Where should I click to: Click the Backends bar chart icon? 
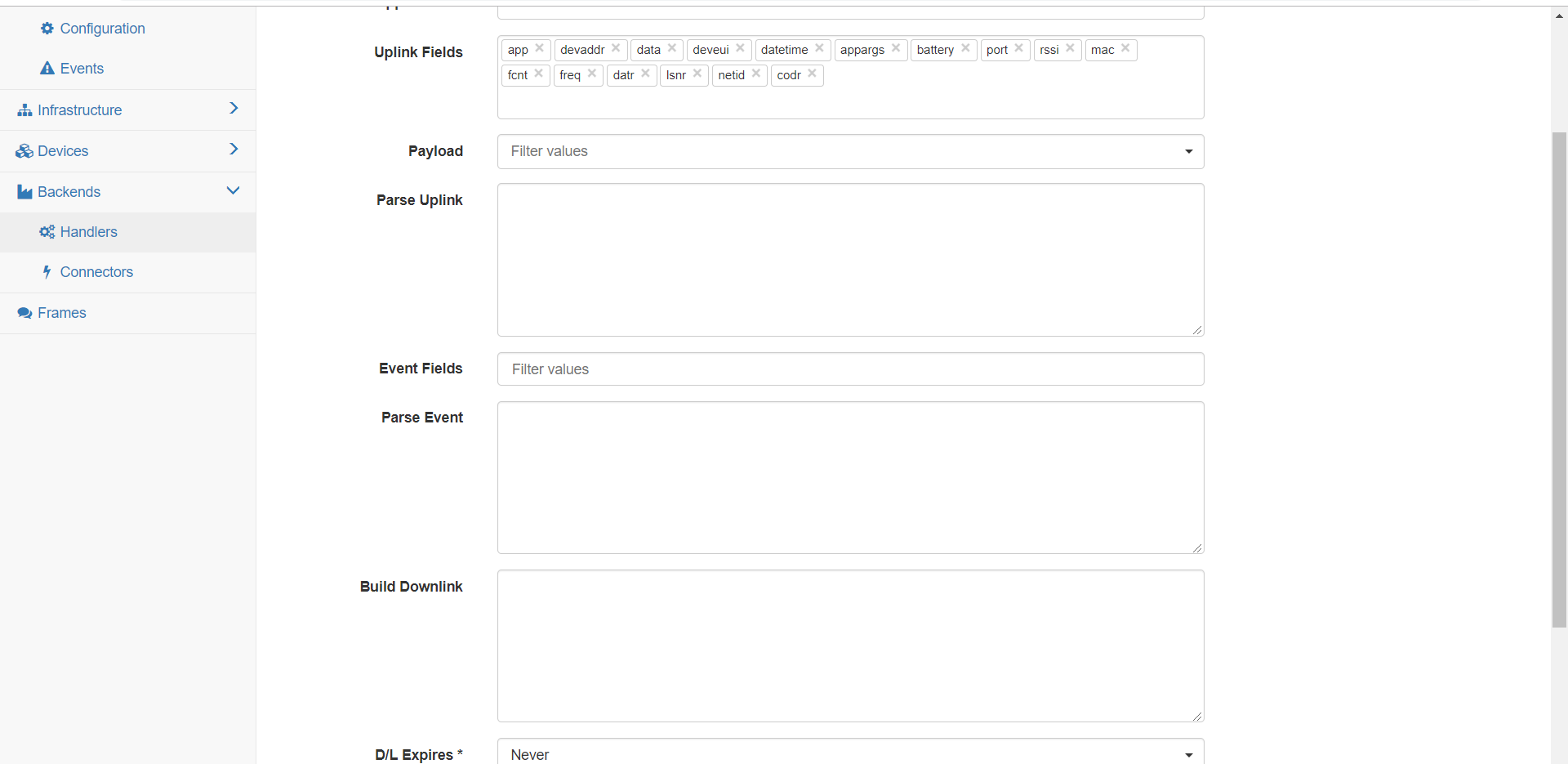point(24,191)
